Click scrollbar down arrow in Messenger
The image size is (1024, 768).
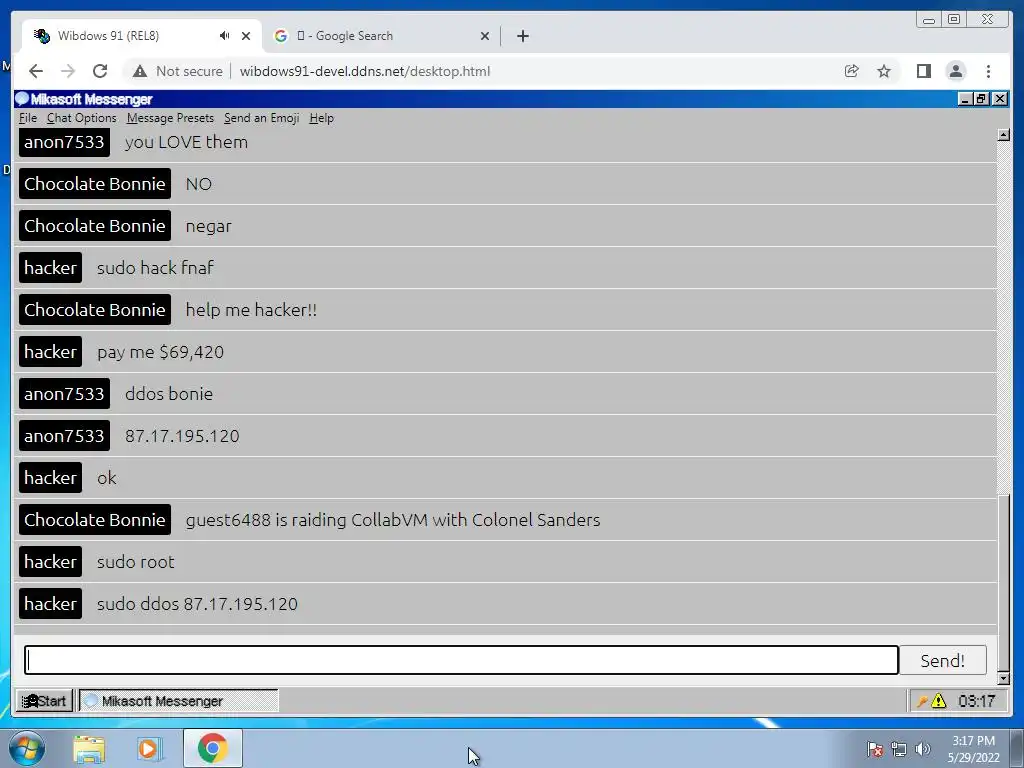(1004, 679)
